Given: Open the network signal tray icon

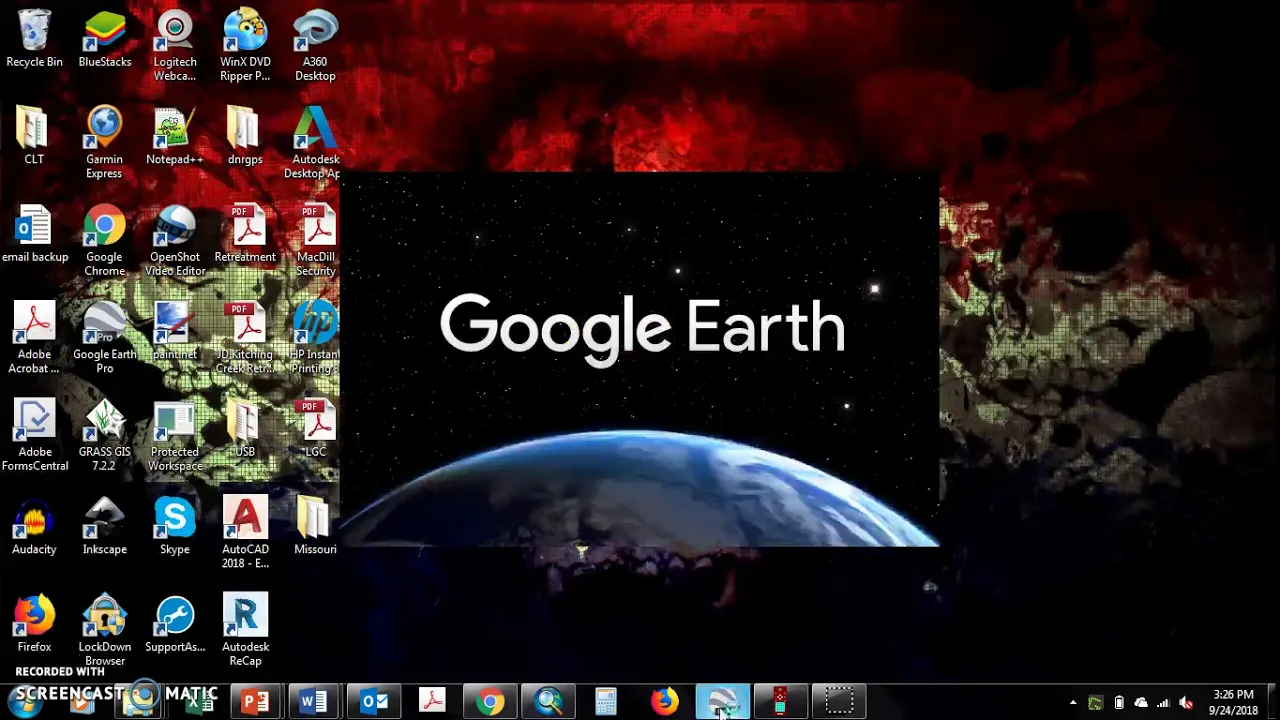Looking at the screenshot, I should [x=1163, y=703].
